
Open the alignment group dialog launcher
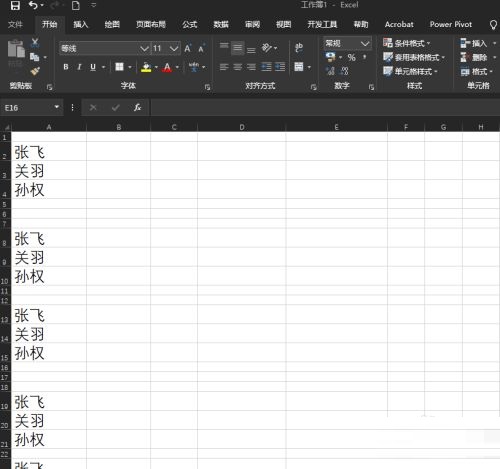coord(313,87)
